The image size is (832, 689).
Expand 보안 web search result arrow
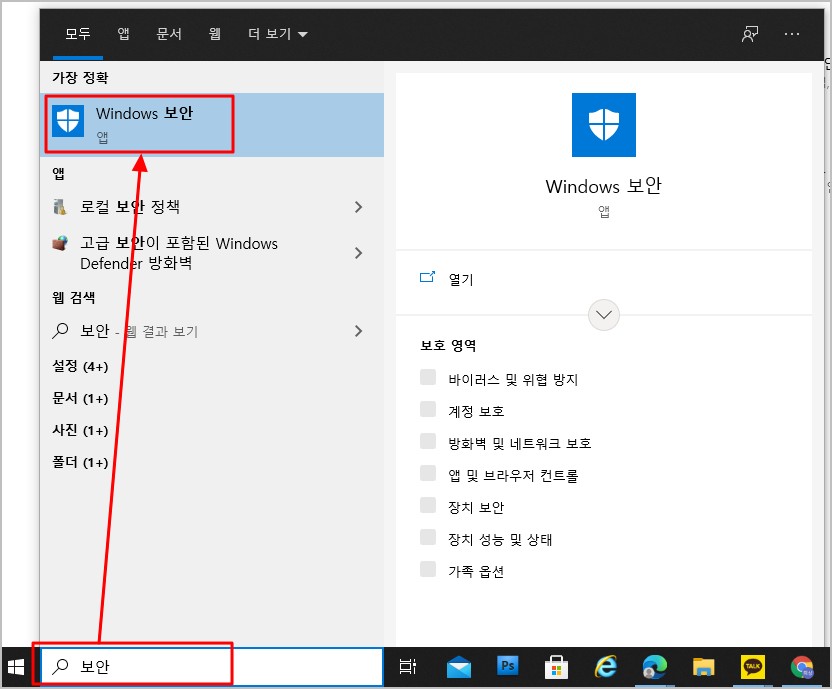coord(359,331)
